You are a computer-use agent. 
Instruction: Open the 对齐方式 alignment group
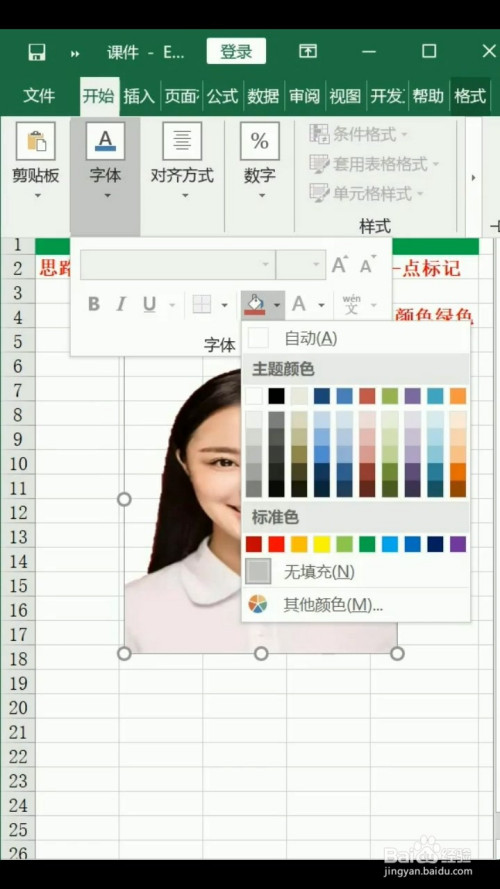pyautogui.click(x=182, y=162)
